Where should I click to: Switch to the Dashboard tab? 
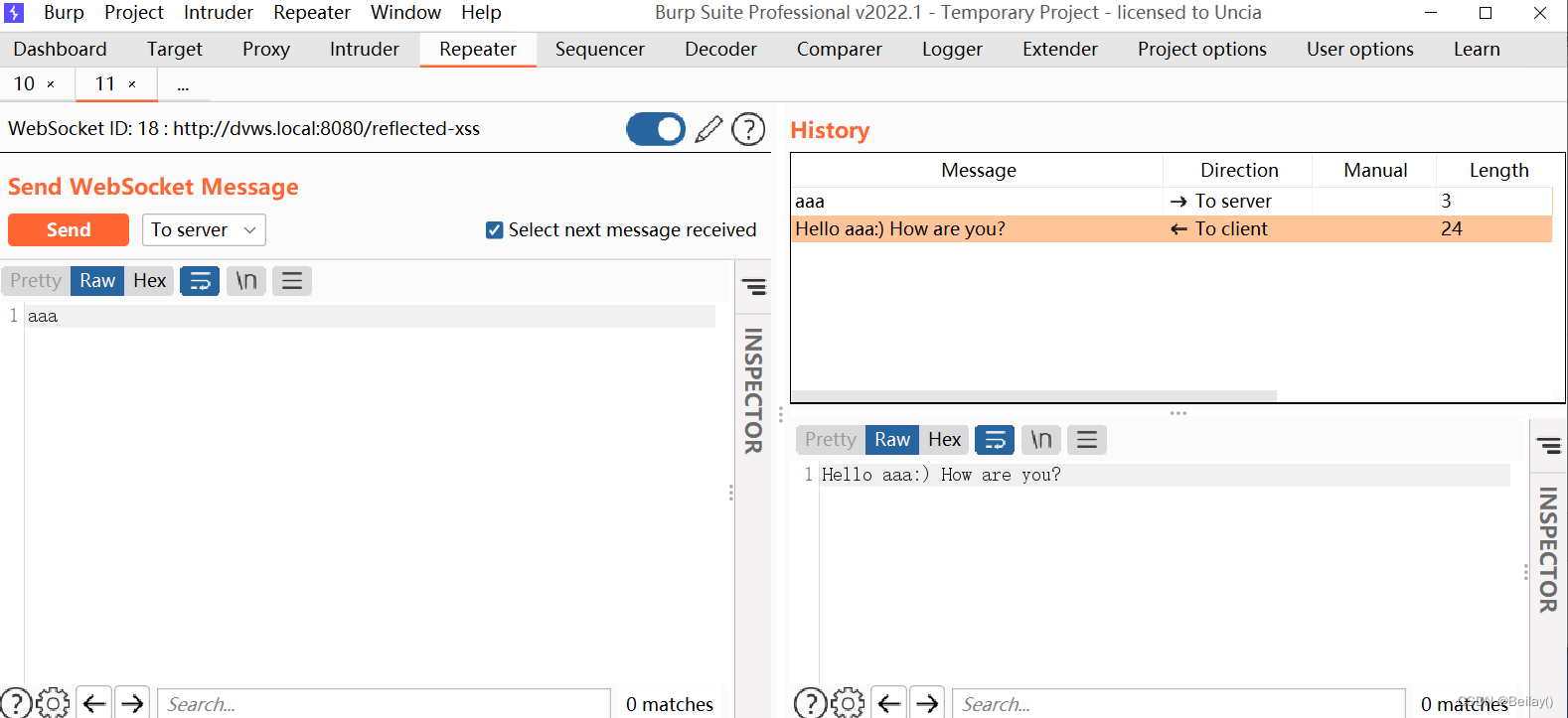click(x=60, y=50)
